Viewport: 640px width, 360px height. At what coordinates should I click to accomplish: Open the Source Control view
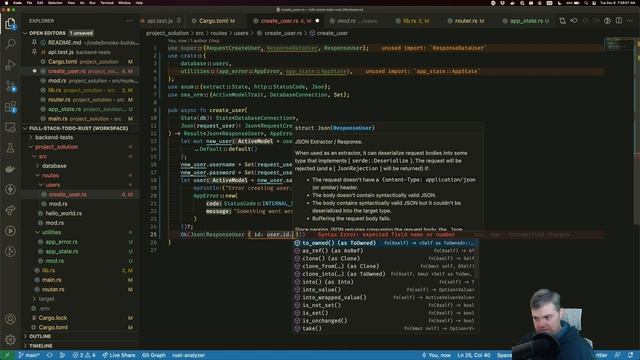click(x=10, y=86)
